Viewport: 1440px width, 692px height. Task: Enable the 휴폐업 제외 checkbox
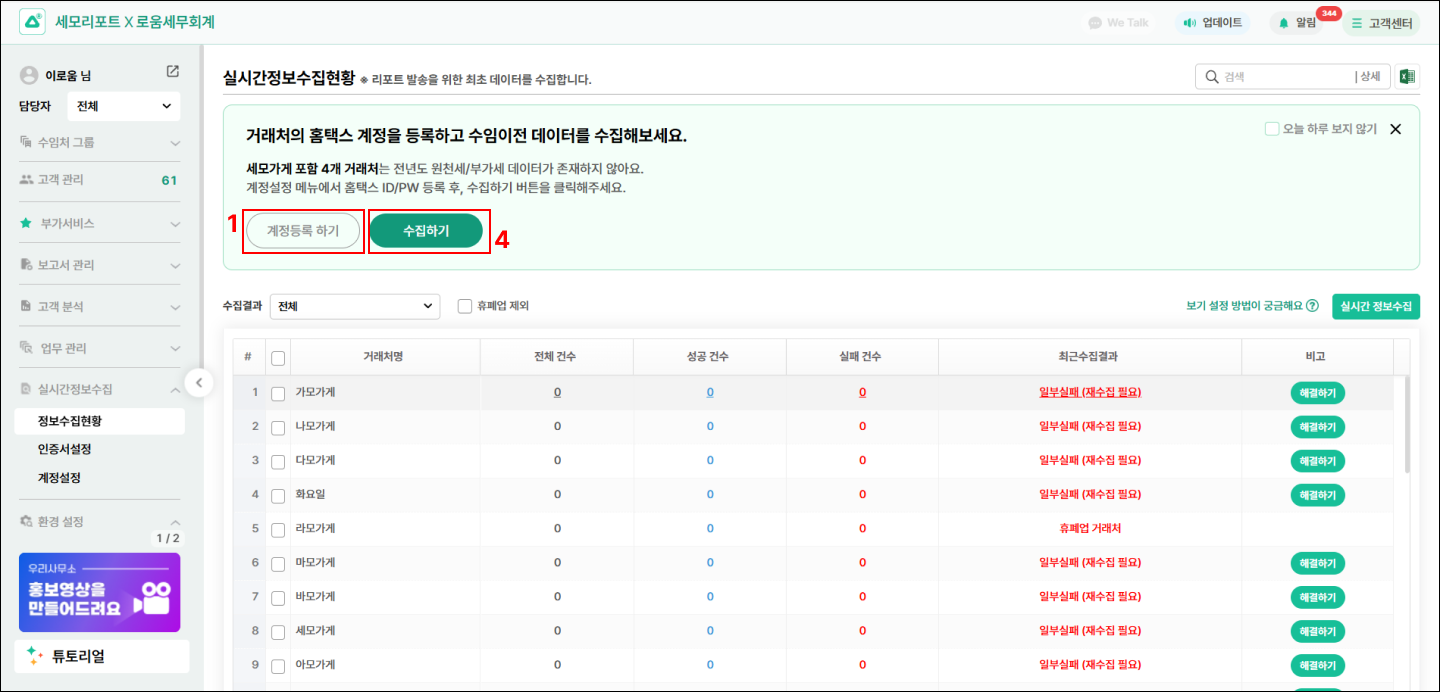(x=465, y=306)
